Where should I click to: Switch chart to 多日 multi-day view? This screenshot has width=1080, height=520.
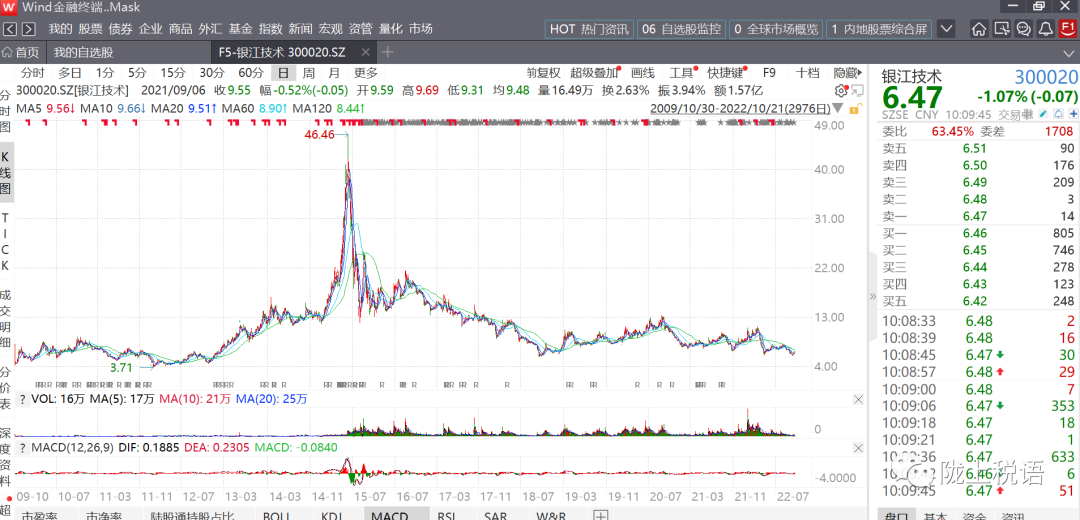(70, 73)
